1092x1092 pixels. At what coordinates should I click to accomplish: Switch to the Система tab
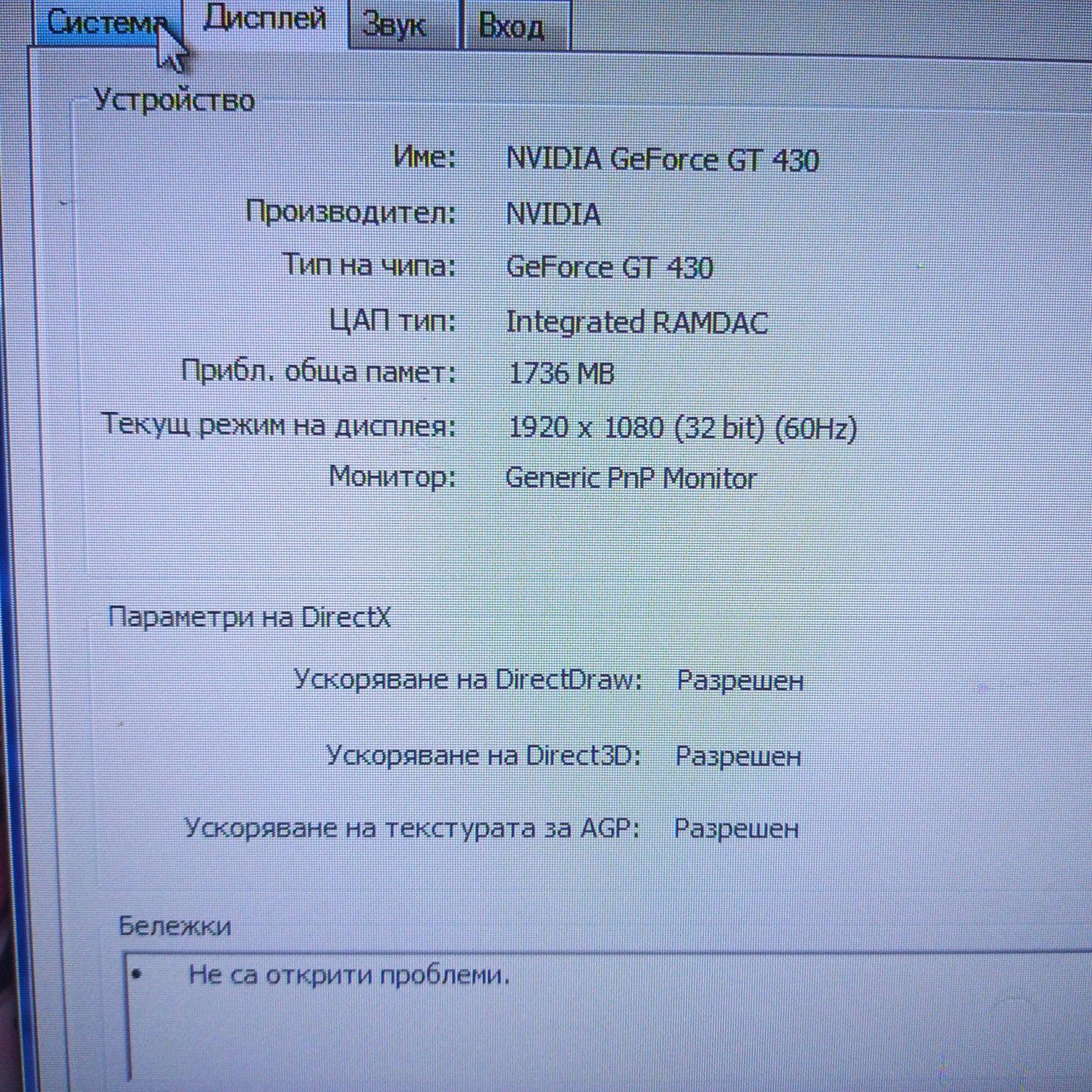[107, 23]
